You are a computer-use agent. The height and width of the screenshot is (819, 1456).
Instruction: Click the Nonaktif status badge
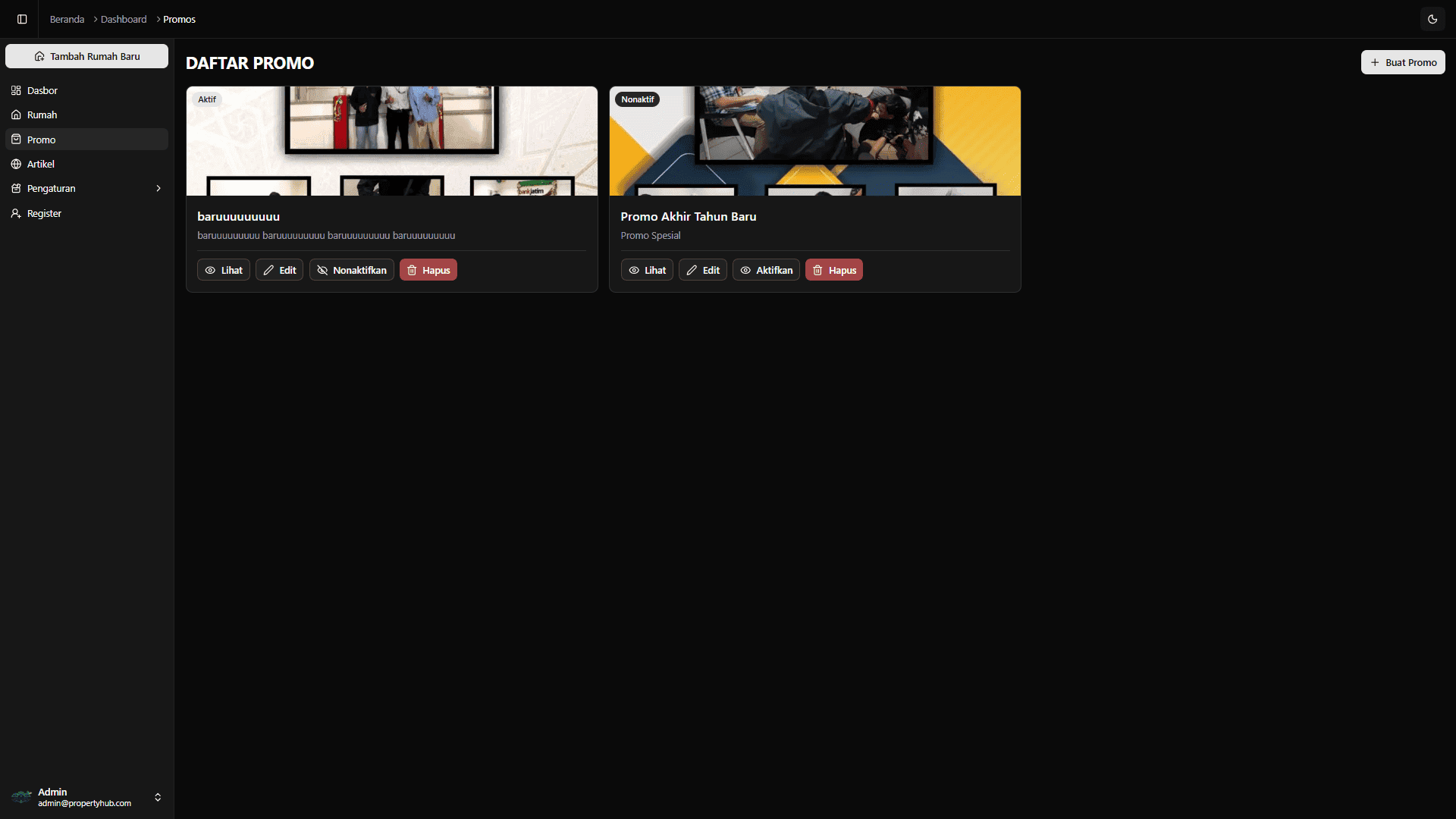638,99
